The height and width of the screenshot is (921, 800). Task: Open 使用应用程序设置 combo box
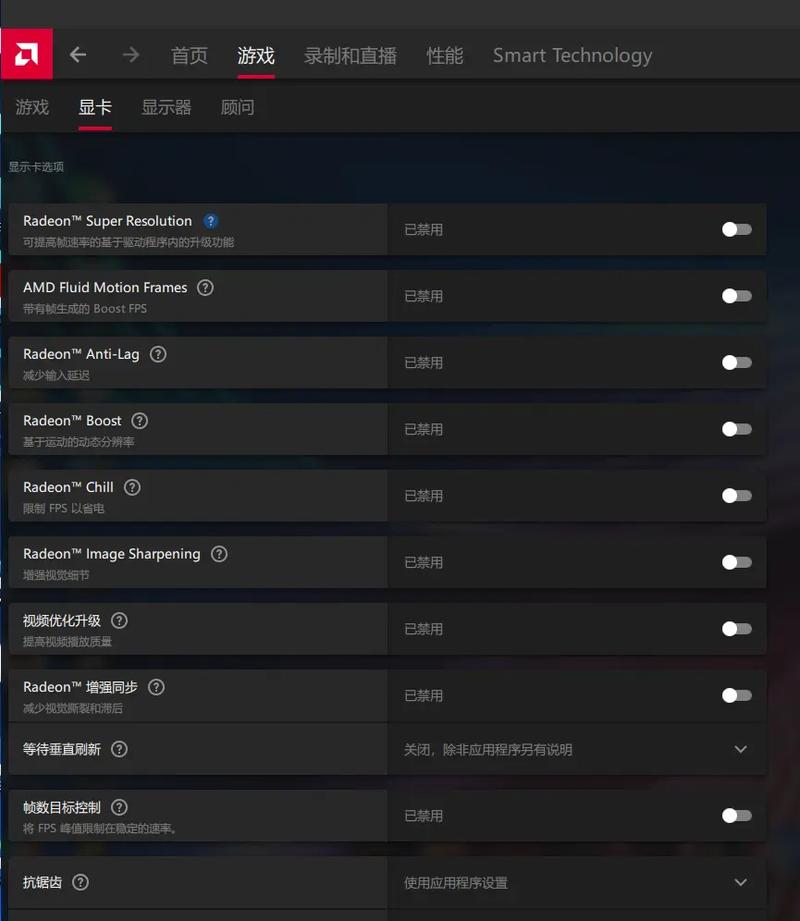pyautogui.click(x=577, y=882)
